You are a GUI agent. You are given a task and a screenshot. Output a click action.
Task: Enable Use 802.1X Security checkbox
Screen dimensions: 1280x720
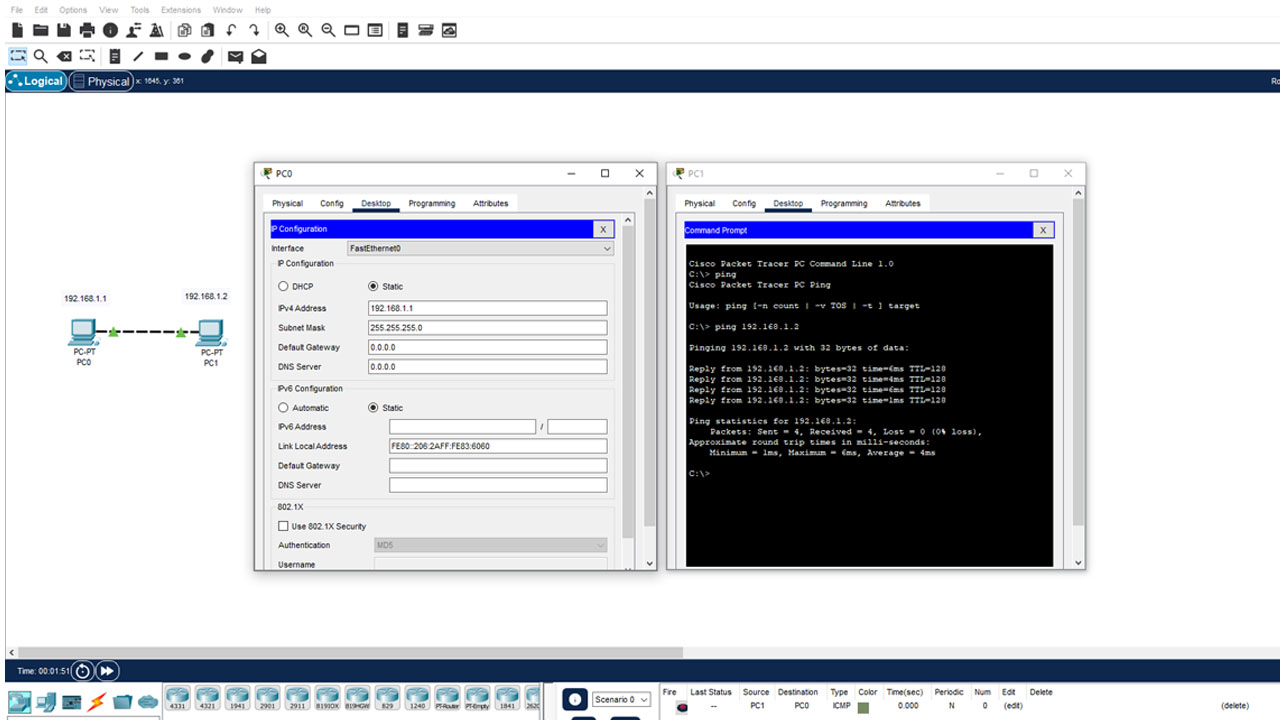pyautogui.click(x=283, y=526)
